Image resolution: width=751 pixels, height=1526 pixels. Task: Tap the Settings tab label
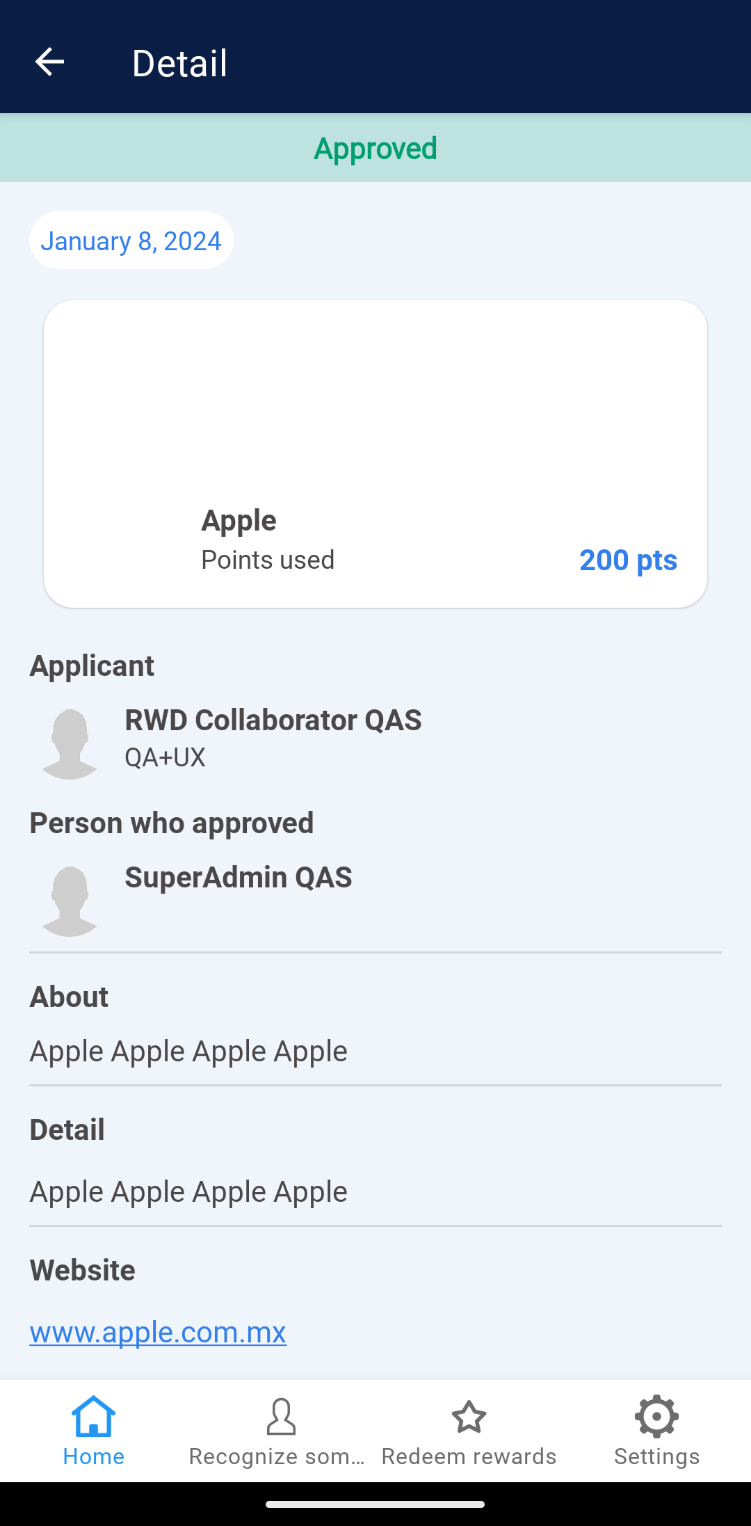coord(656,1456)
